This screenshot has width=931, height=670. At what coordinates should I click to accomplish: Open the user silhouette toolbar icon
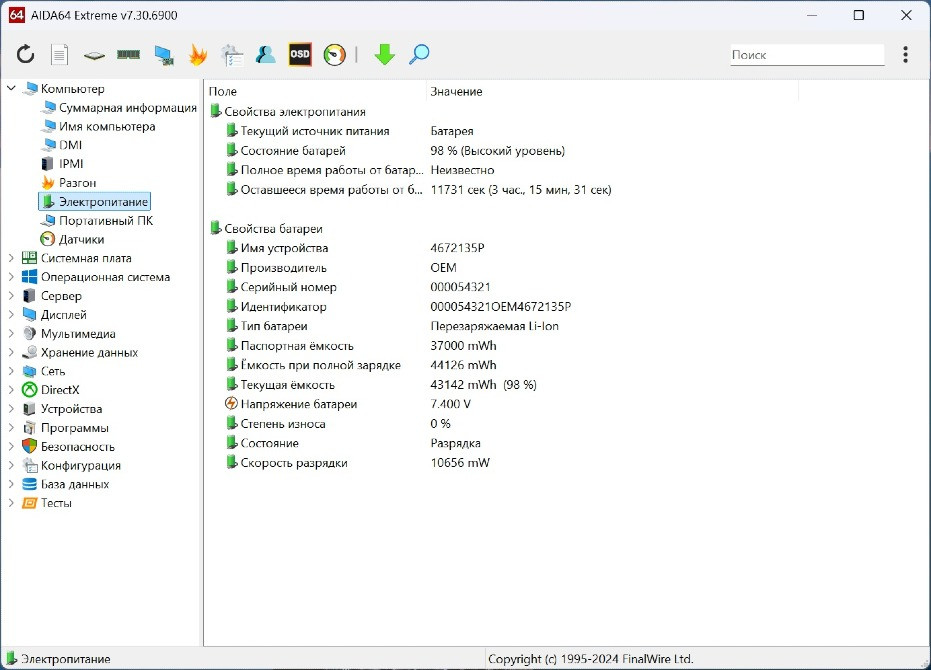(266, 55)
